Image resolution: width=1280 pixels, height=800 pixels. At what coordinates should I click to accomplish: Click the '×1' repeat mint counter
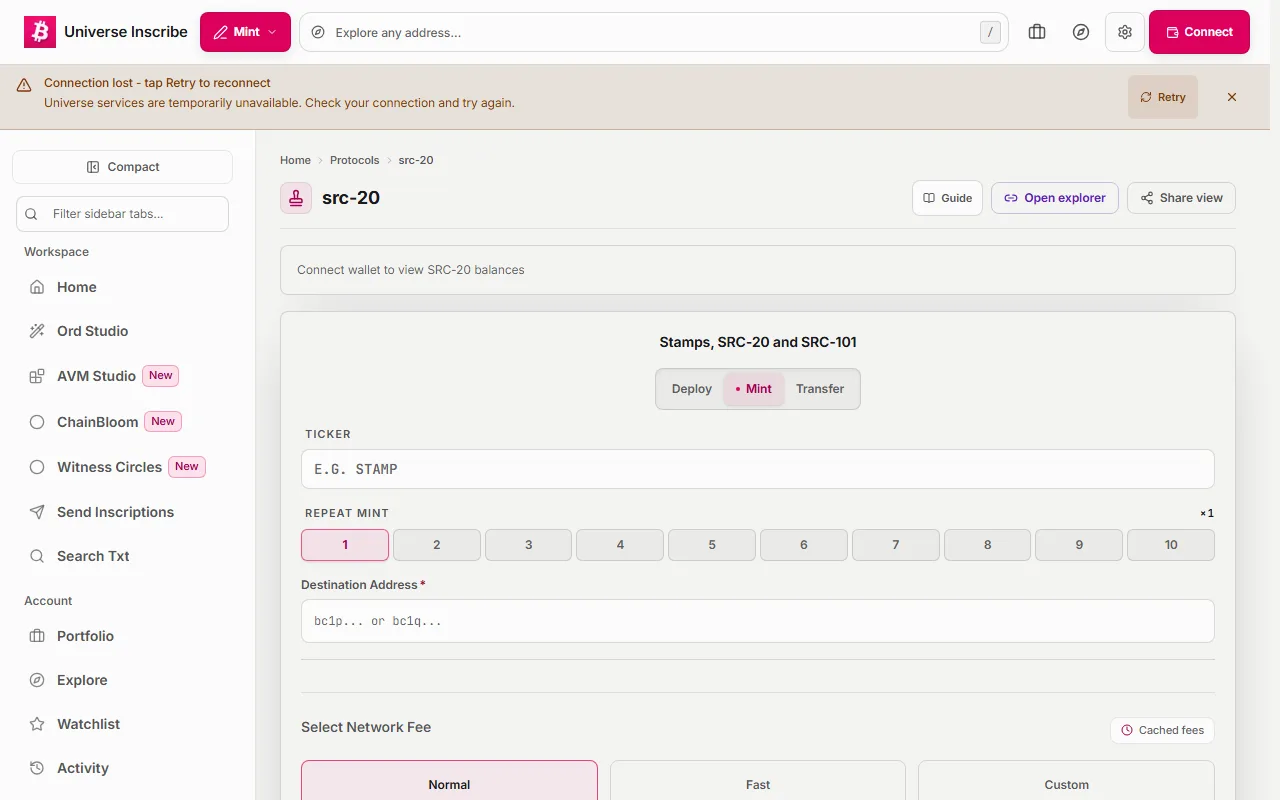point(1207,513)
